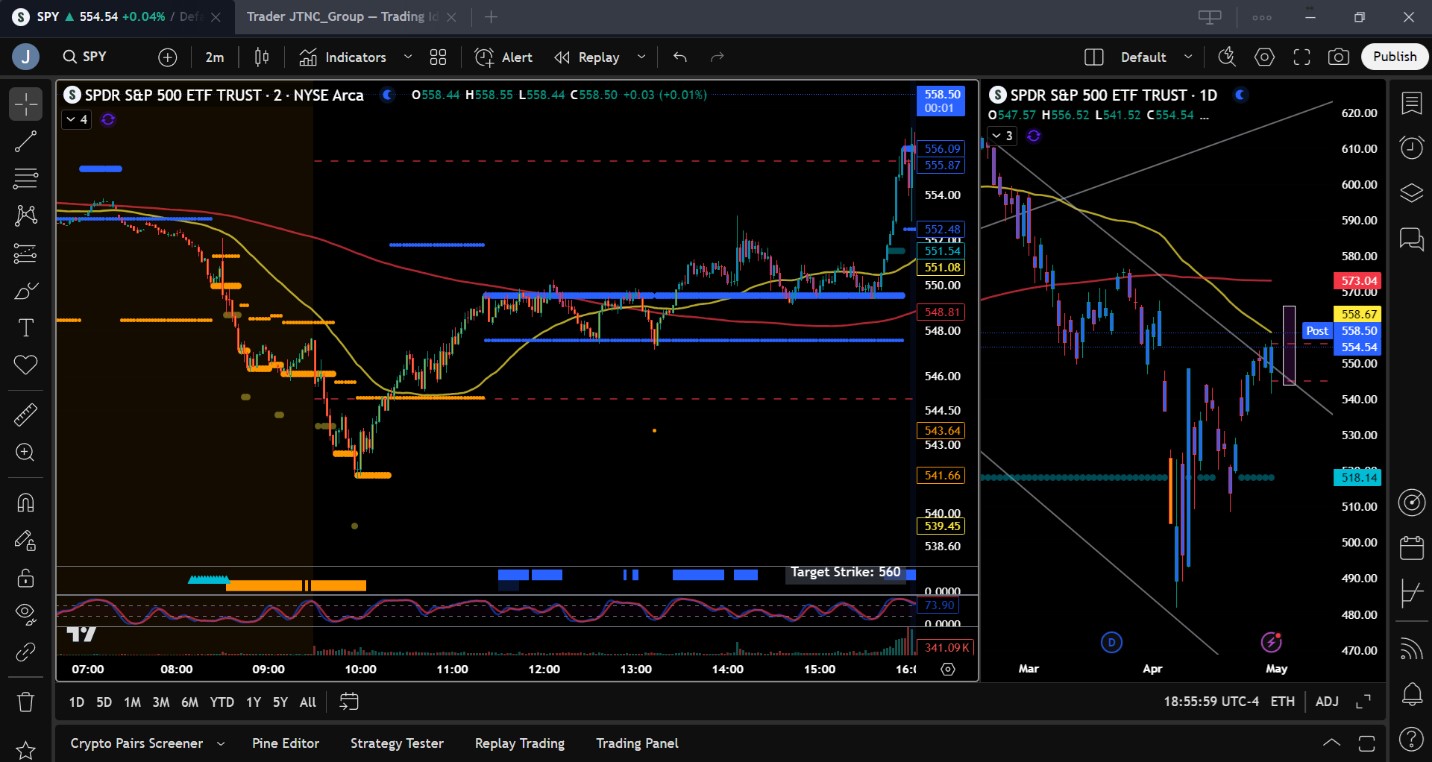Open the Trading Panel tab
The width and height of the screenshot is (1432, 762).
[637, 743]
